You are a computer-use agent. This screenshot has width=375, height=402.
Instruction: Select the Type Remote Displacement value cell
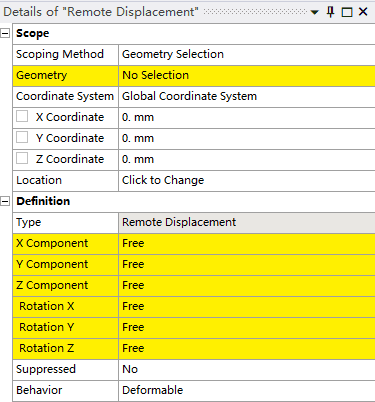point(247,222)
